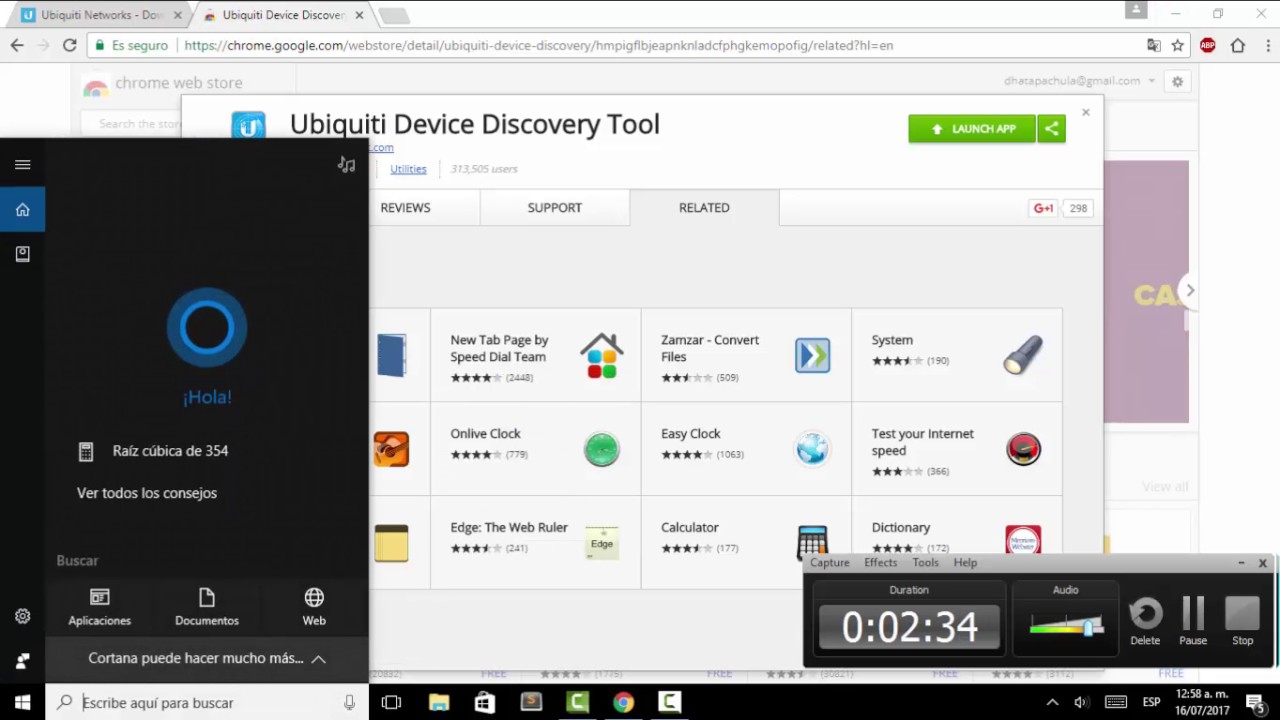Image resolution: width=1280 pixels, height=720 pixels.
Task: Open Test your Internet speed app
Action: 957,449
